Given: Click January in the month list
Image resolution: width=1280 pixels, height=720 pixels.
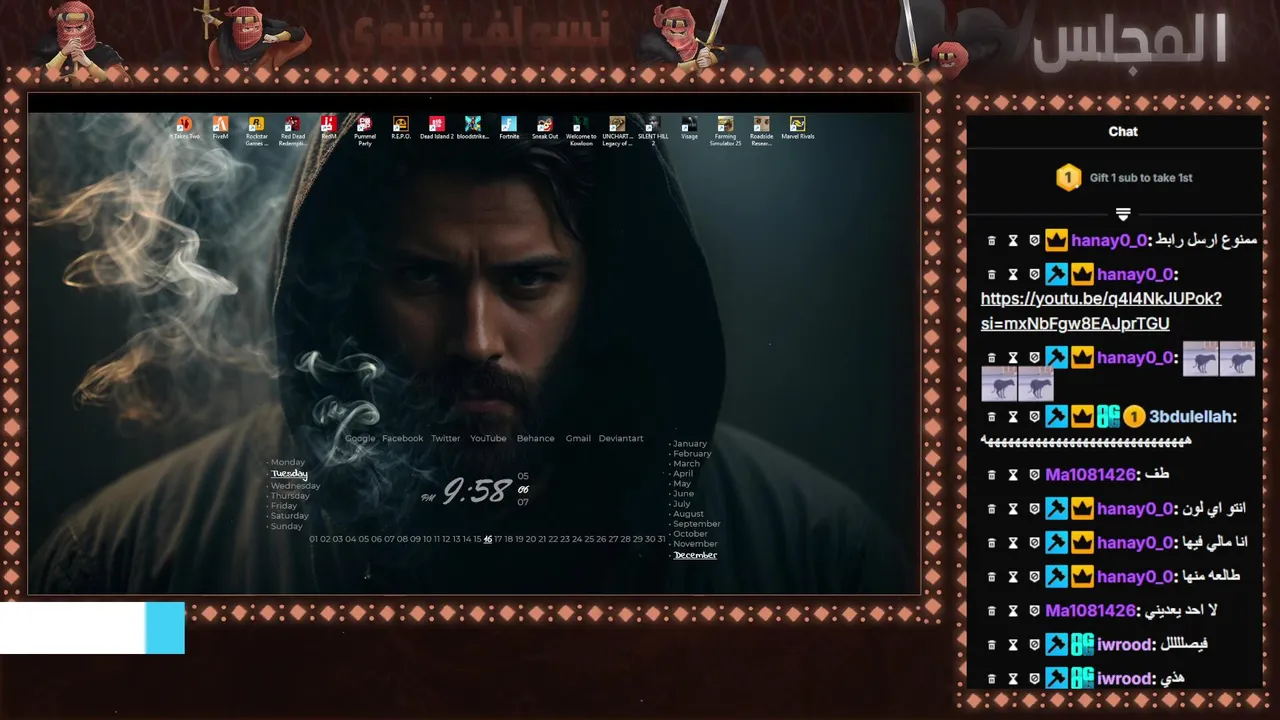Looking at the screenshot, I should [690, 444].
